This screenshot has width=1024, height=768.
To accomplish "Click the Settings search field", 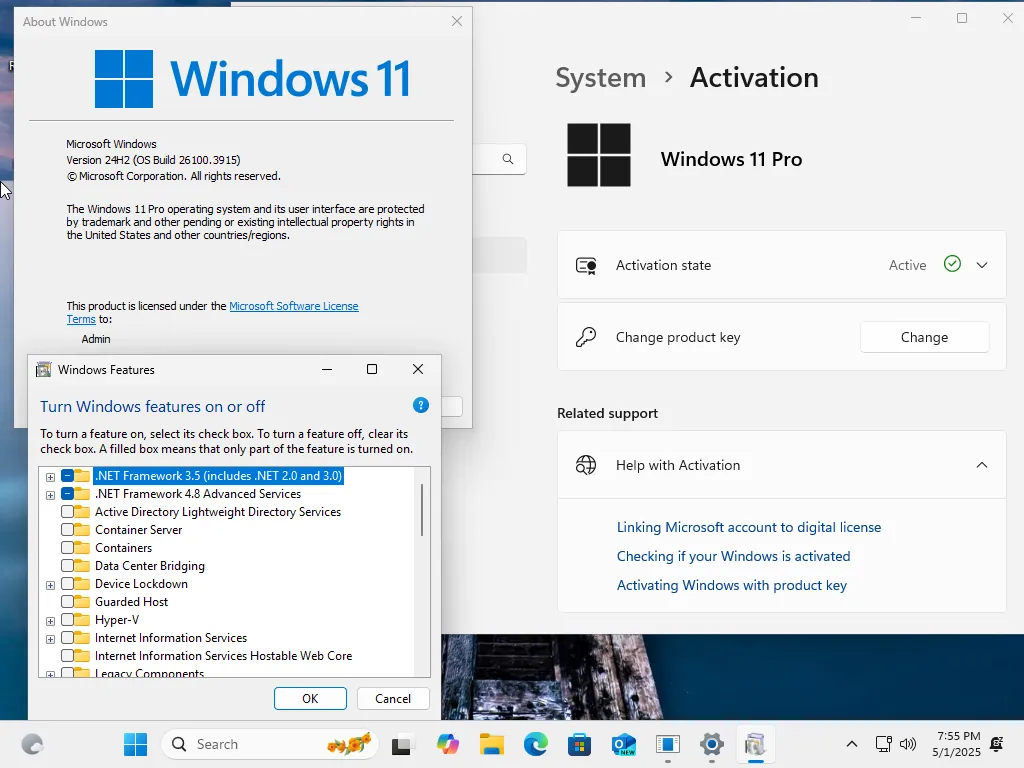I will pos(499,159).
